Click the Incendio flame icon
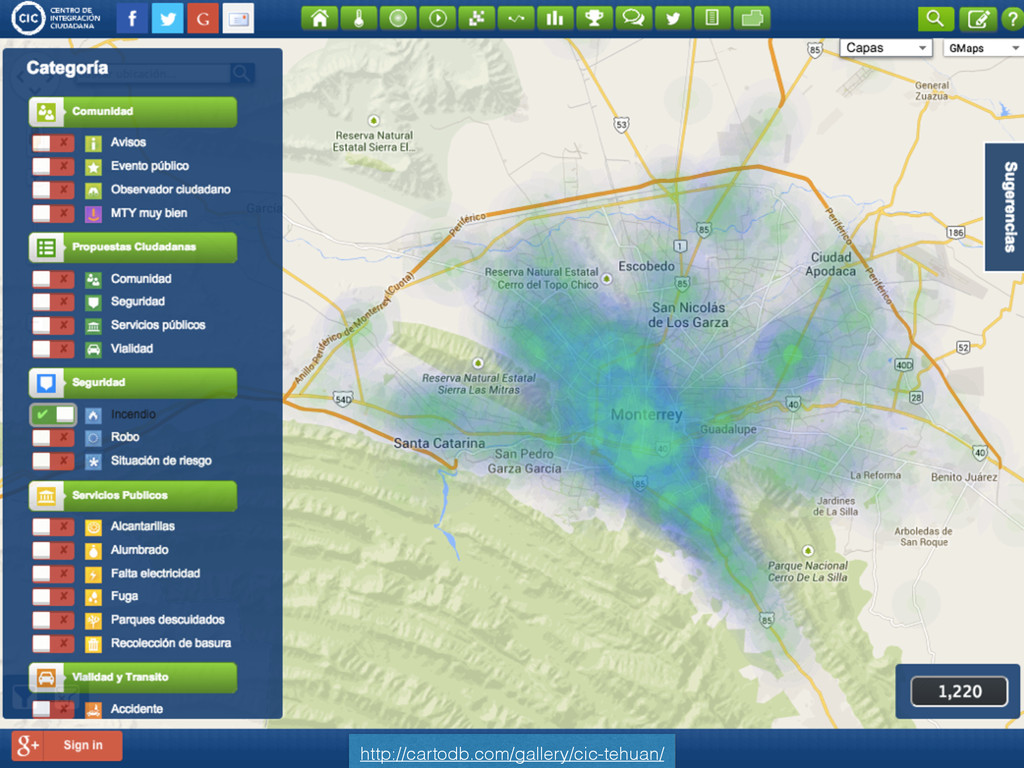 click(93, 415)
